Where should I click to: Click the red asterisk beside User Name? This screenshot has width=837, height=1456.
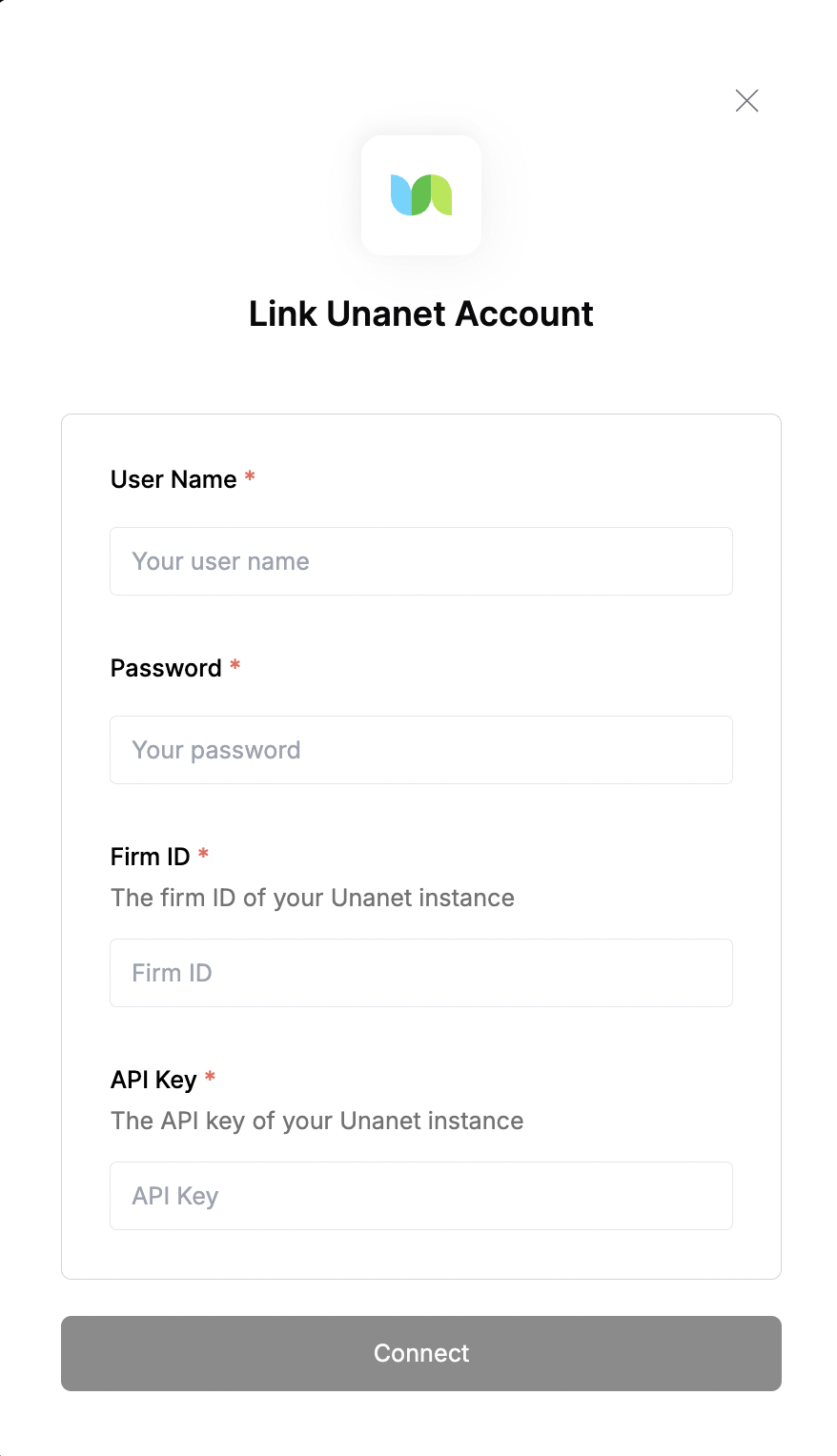250,475
